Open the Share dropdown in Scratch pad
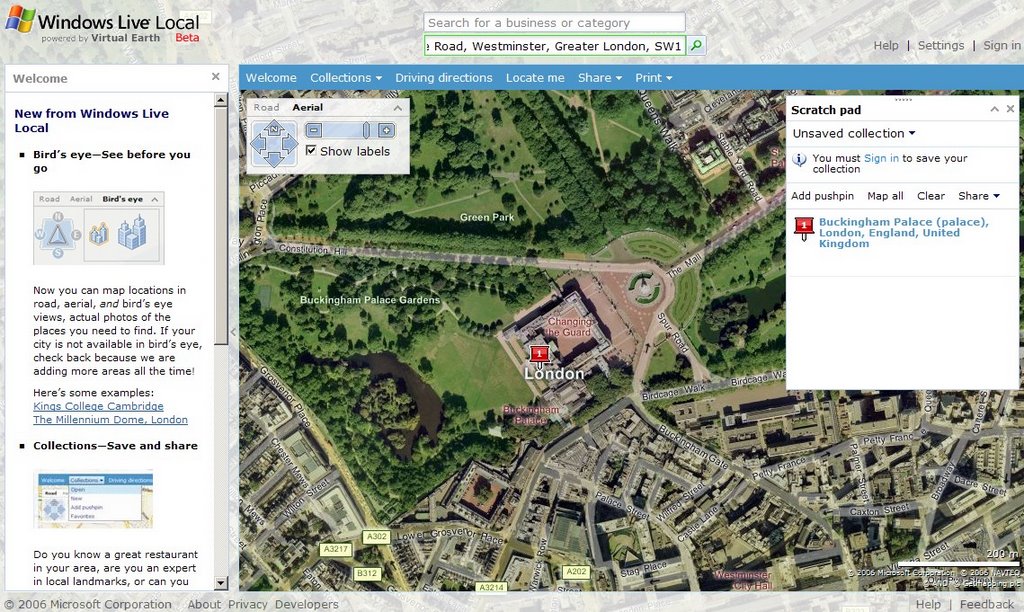The height and width of the screenshot is (612, 1024). point(978,196)
